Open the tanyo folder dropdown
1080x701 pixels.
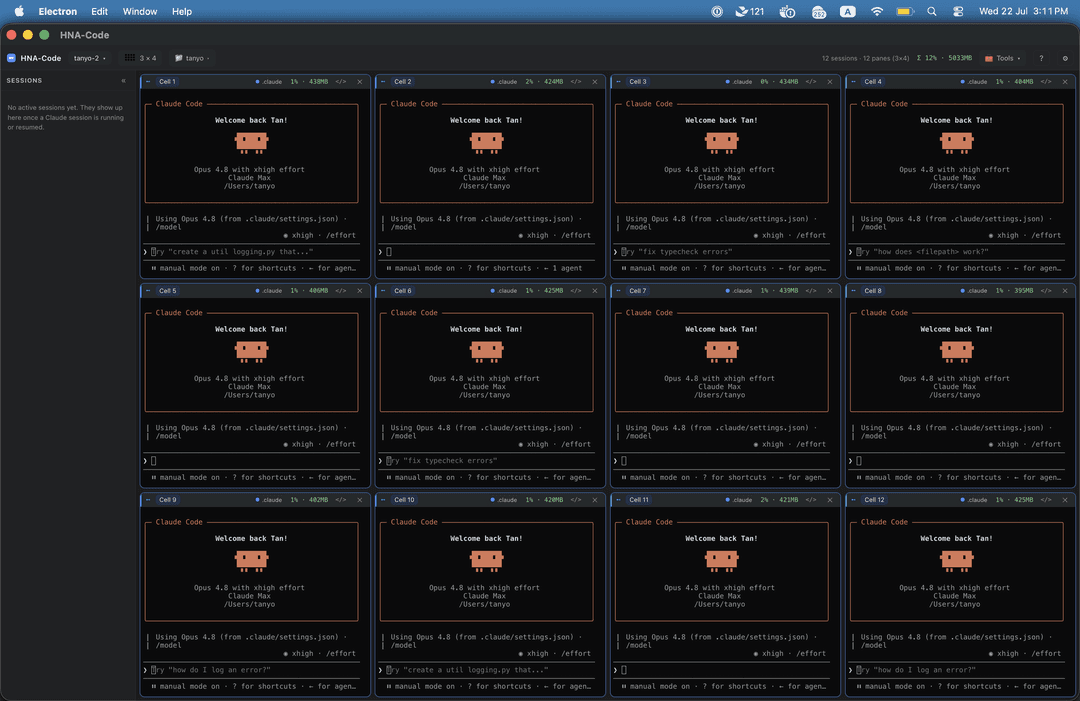[192, 59]
